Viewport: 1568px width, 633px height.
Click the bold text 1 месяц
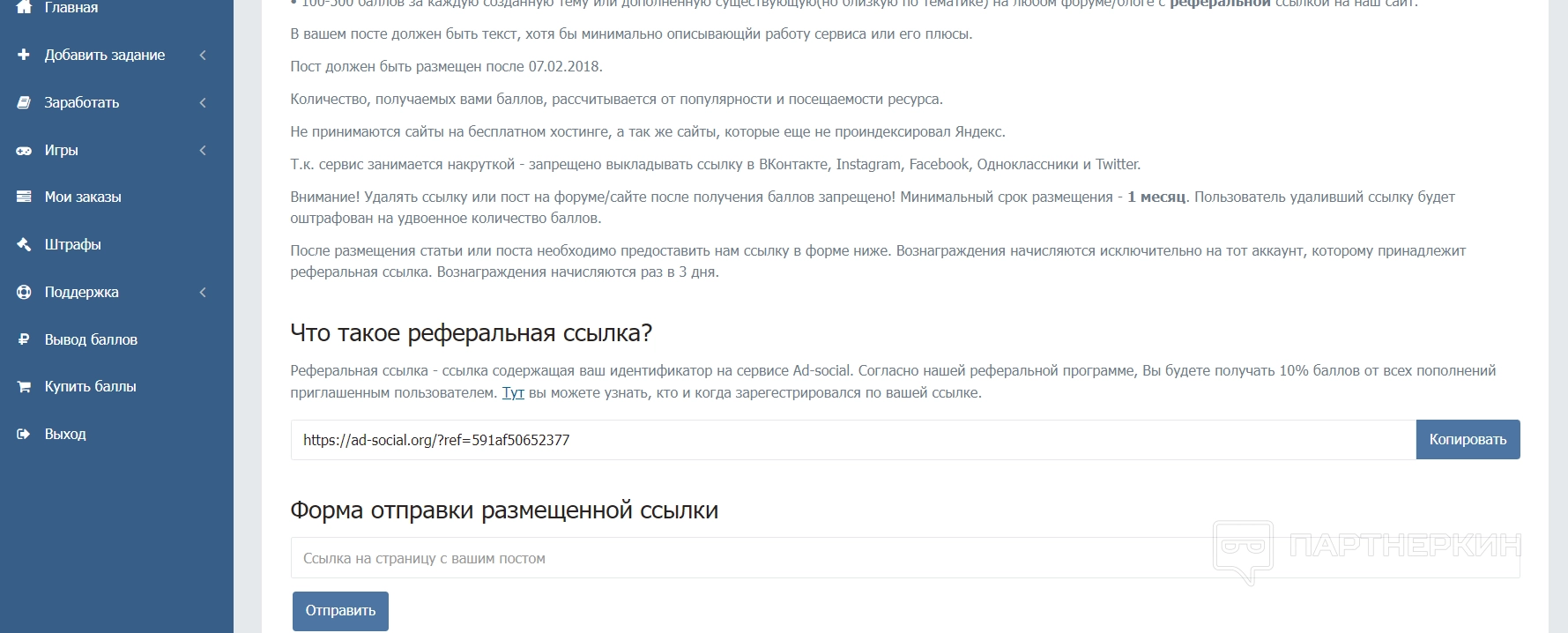click(x=1156, y=197)
